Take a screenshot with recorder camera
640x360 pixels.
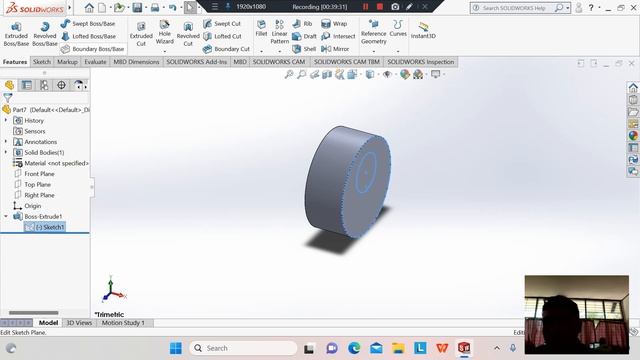395,7
